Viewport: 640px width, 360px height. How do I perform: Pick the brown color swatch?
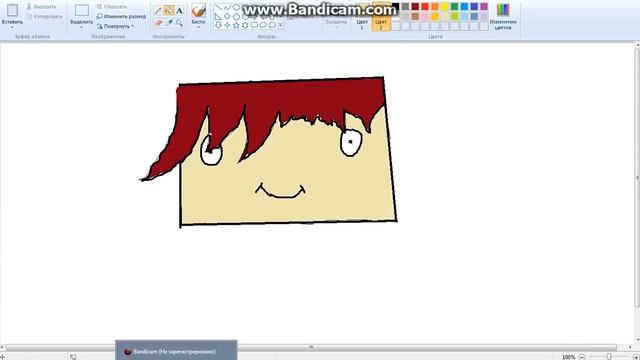pyautogui.click(x=415, y=16)
